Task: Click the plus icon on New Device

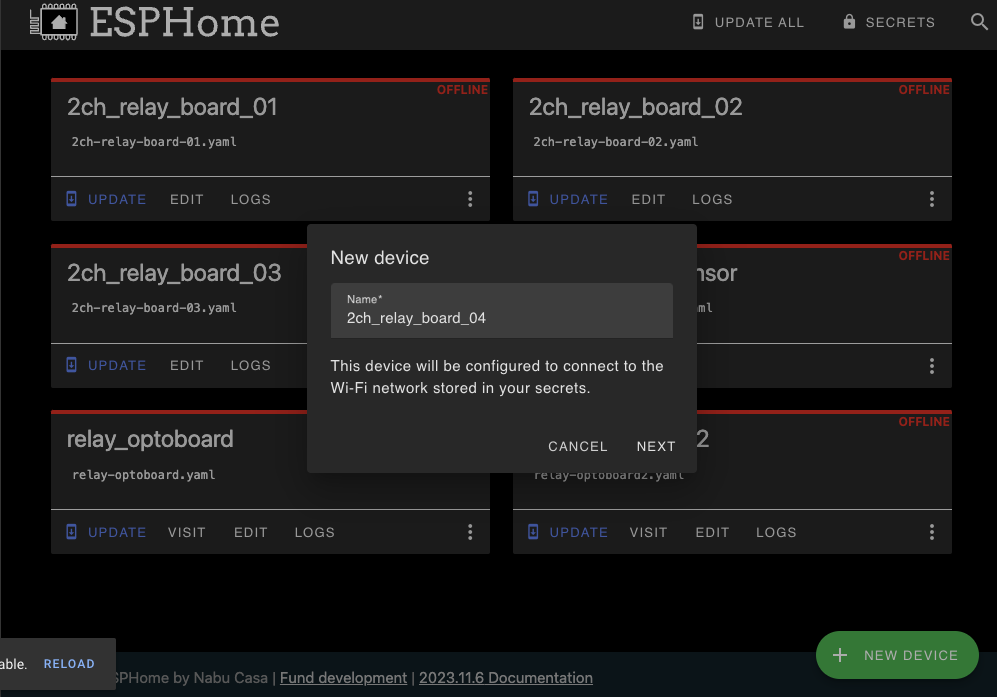Action: click(840, 655)
